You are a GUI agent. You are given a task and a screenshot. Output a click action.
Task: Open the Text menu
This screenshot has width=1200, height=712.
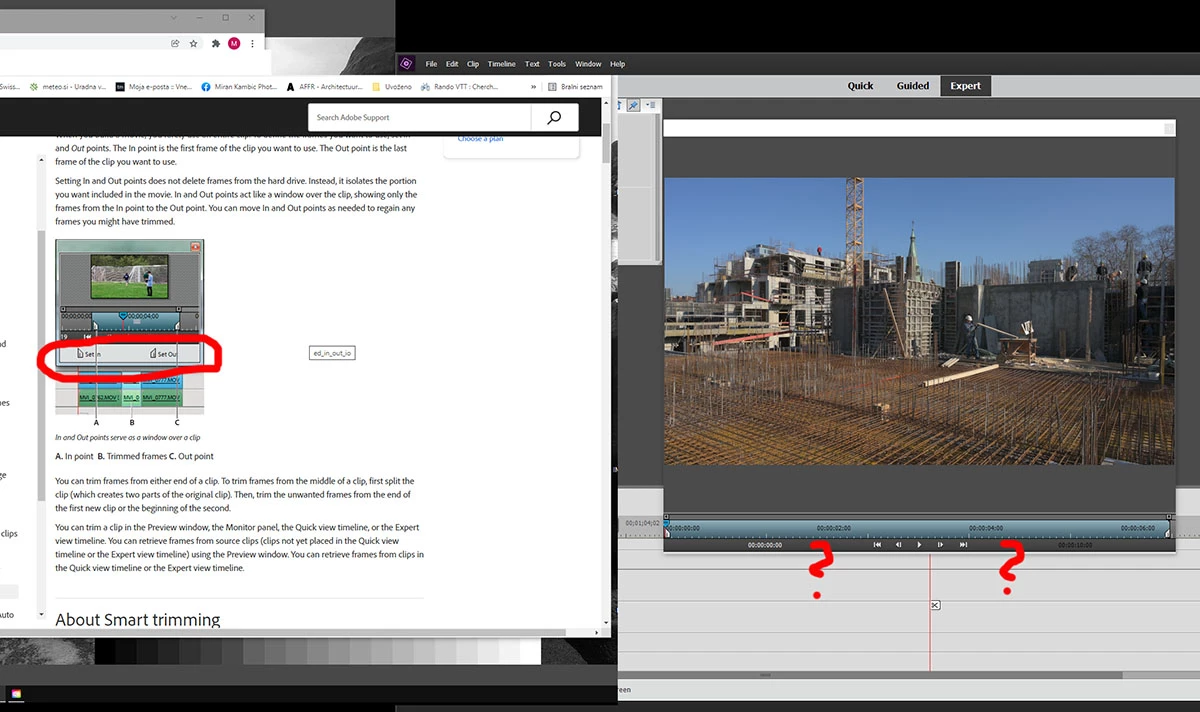pyautogui.click(x=532, y=64)
